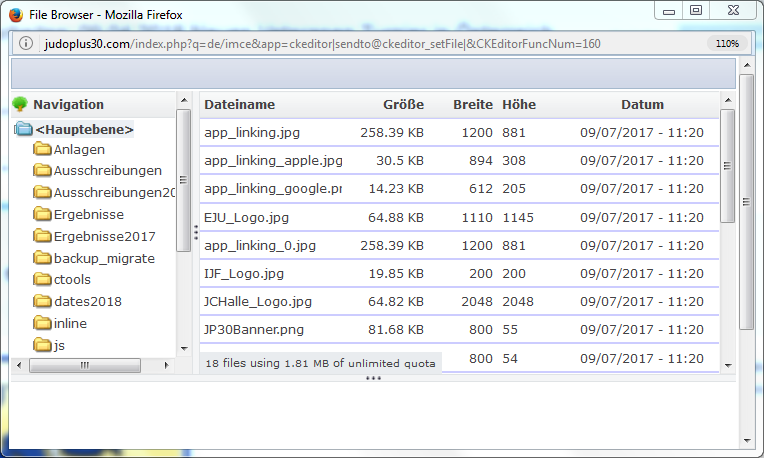Click the backup_migrate folder icon
Screen dimensions: 764x458
[x=42, y=258]
